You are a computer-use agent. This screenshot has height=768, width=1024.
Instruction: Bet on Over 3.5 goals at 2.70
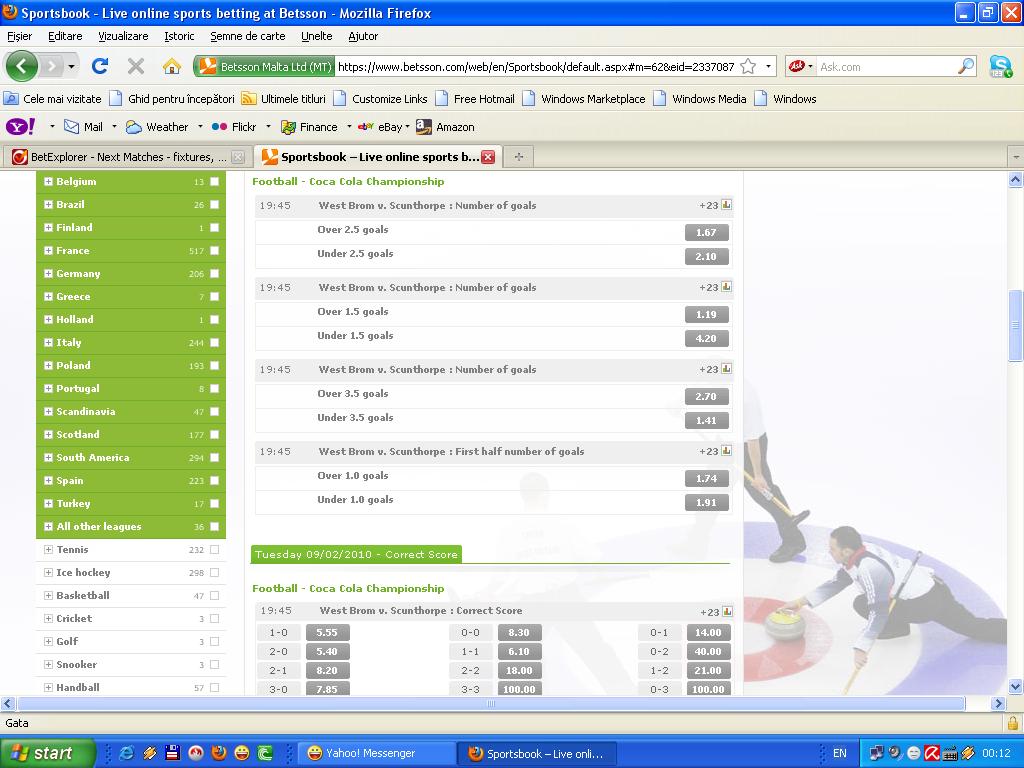click(707, 396)
